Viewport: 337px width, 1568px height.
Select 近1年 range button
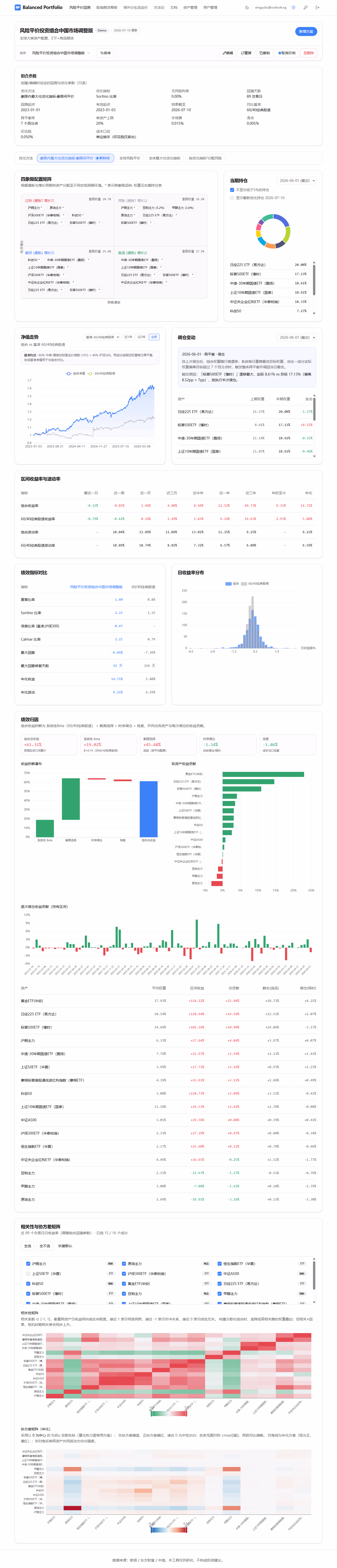point(128,337)
